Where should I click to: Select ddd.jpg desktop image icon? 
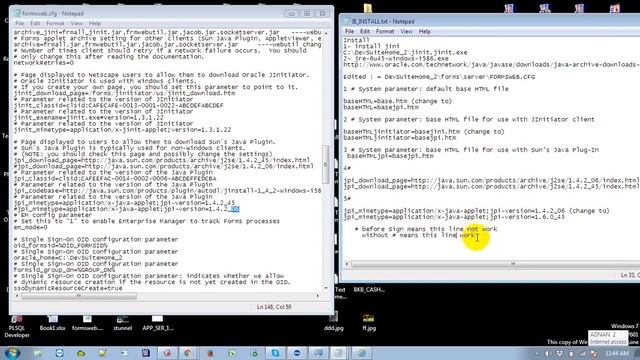(333, 322)
